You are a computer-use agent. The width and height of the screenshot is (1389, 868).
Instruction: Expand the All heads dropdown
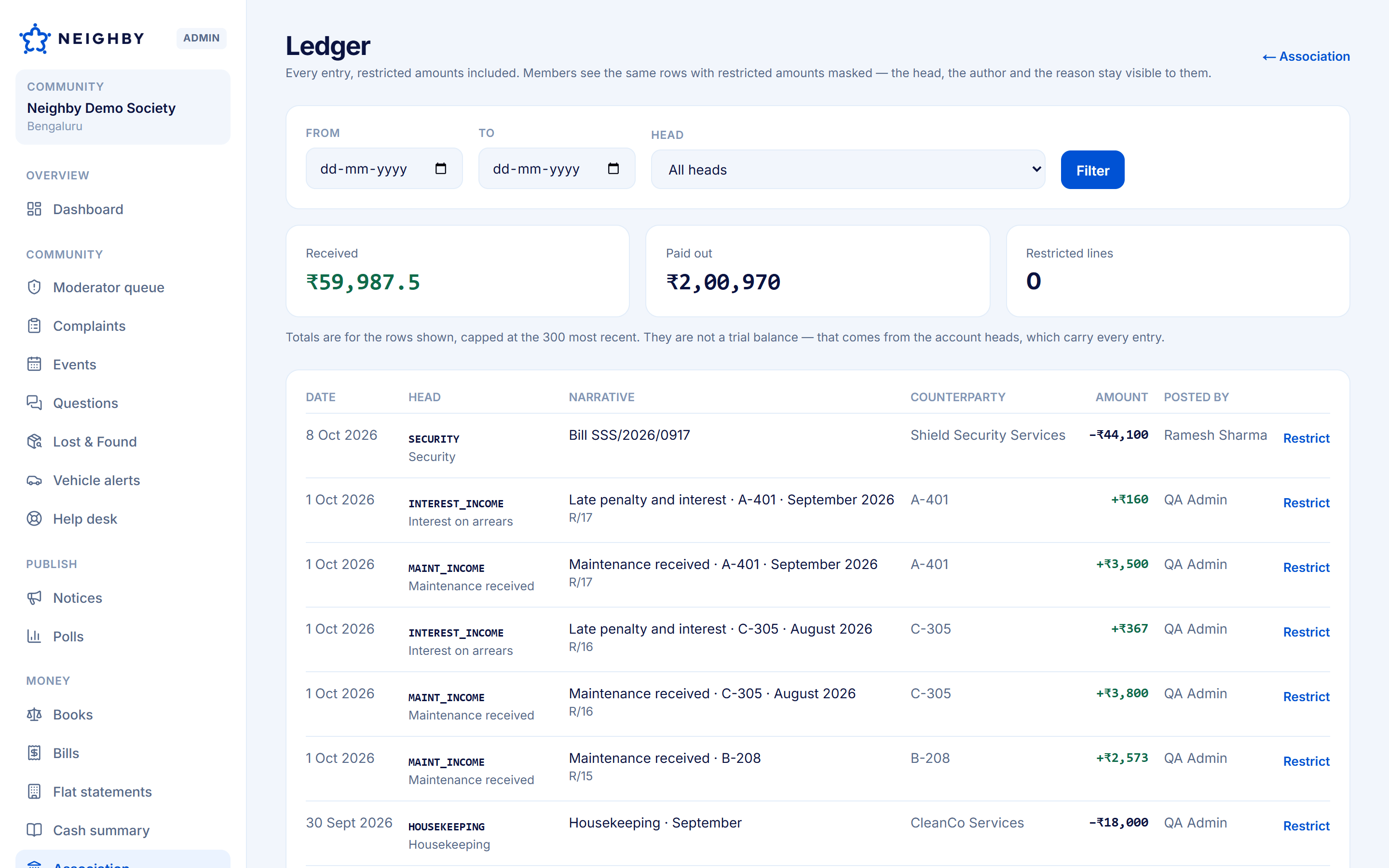[x=848, y=169]
